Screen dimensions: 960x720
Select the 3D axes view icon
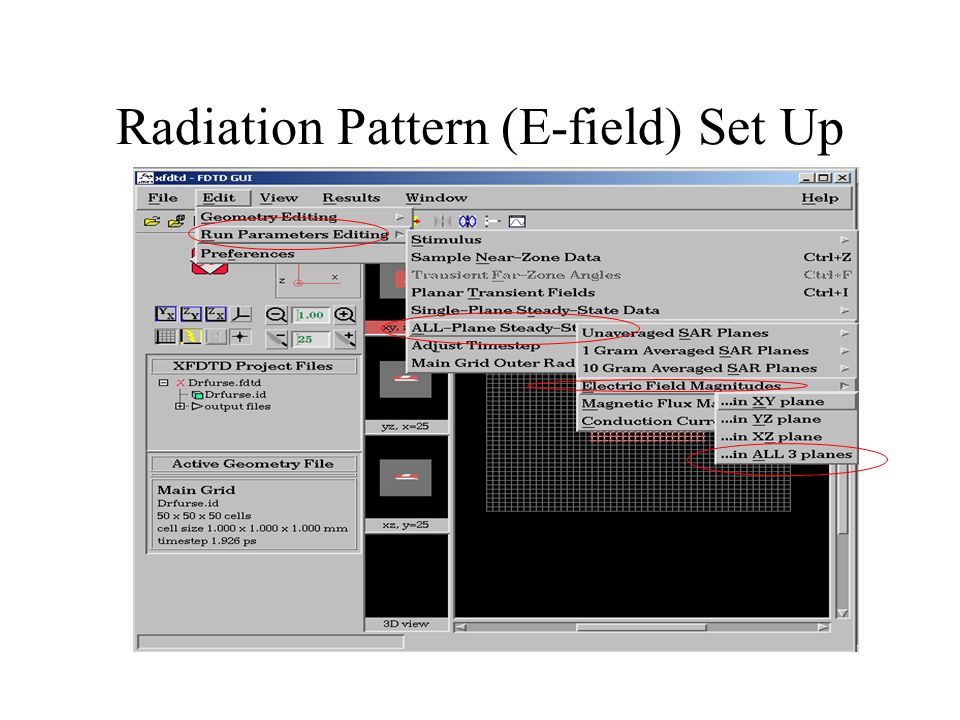click(x=241, y=314)
